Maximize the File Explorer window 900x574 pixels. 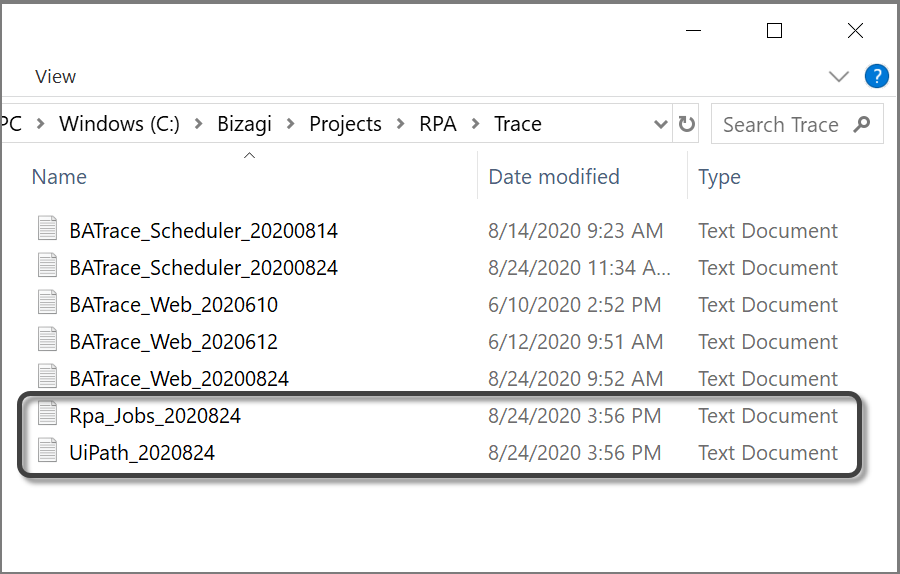(774, 30)
